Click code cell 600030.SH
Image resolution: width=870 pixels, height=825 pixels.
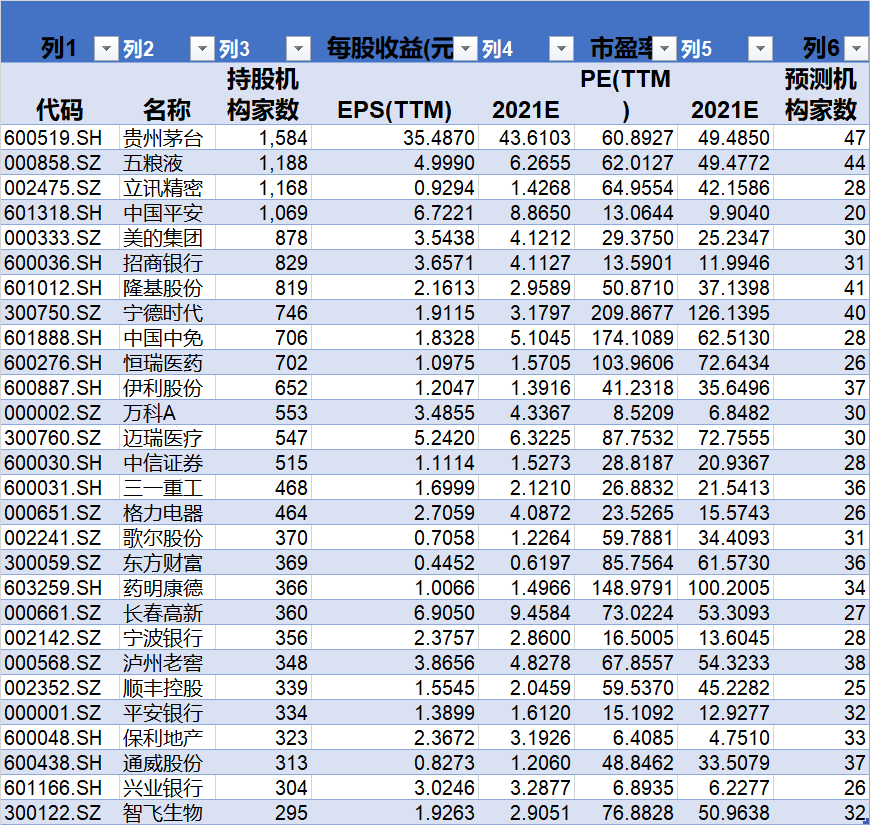60,463
